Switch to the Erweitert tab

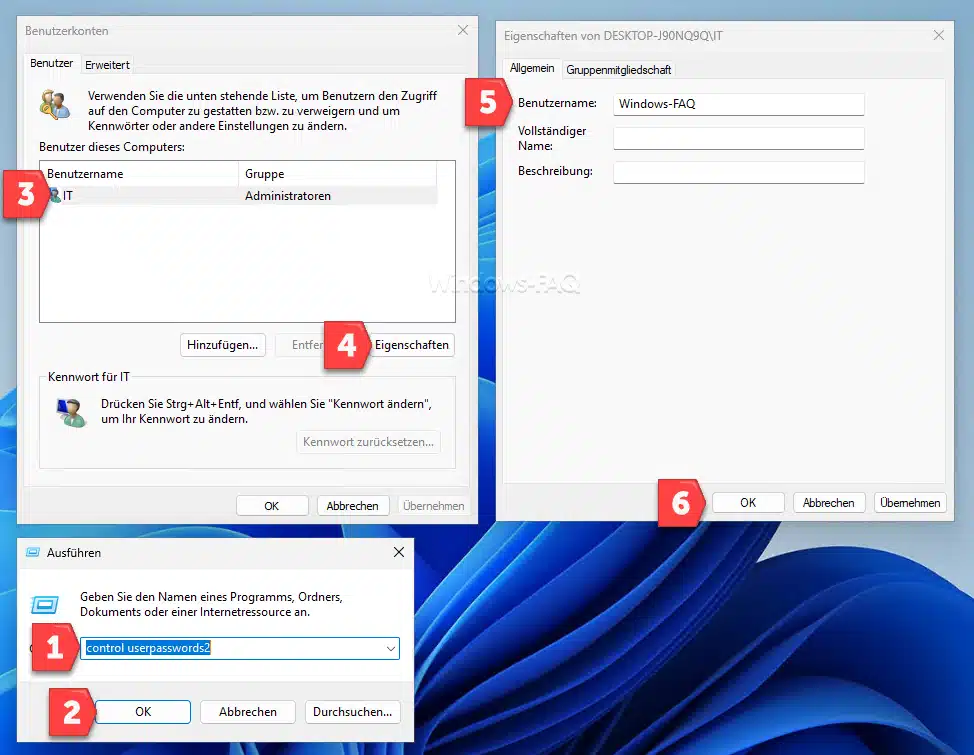tap(107, 65)
